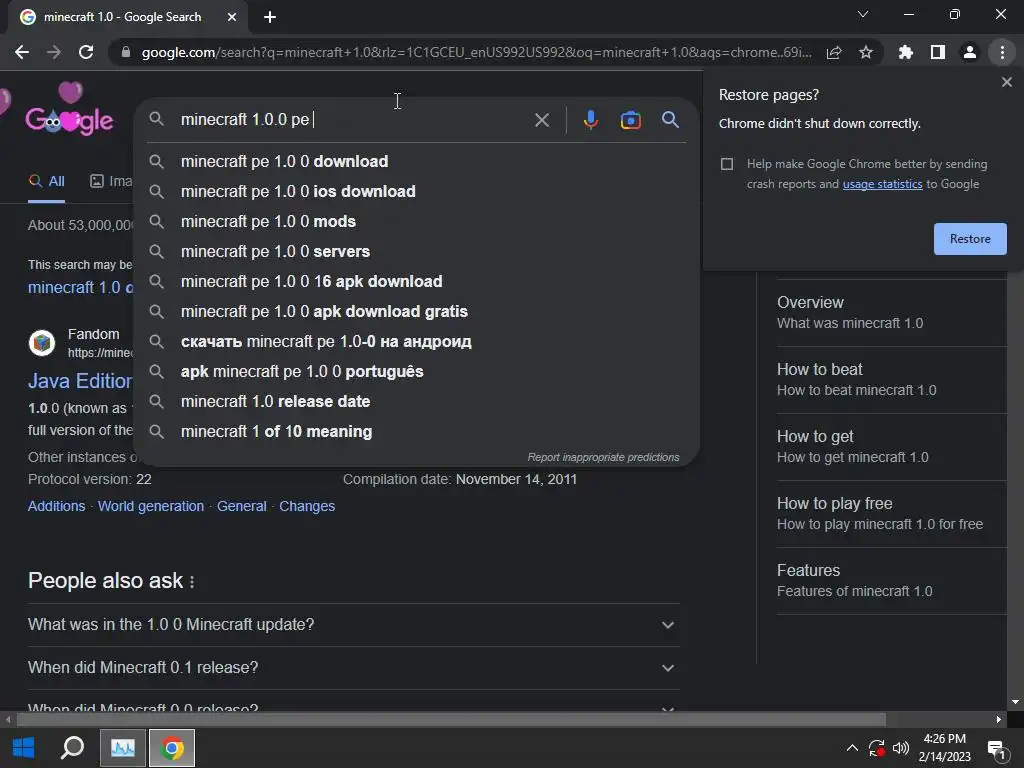Open the monitor app in taskbar
Viewport: 1024px width, 768px height.
[x=123, y=748]
